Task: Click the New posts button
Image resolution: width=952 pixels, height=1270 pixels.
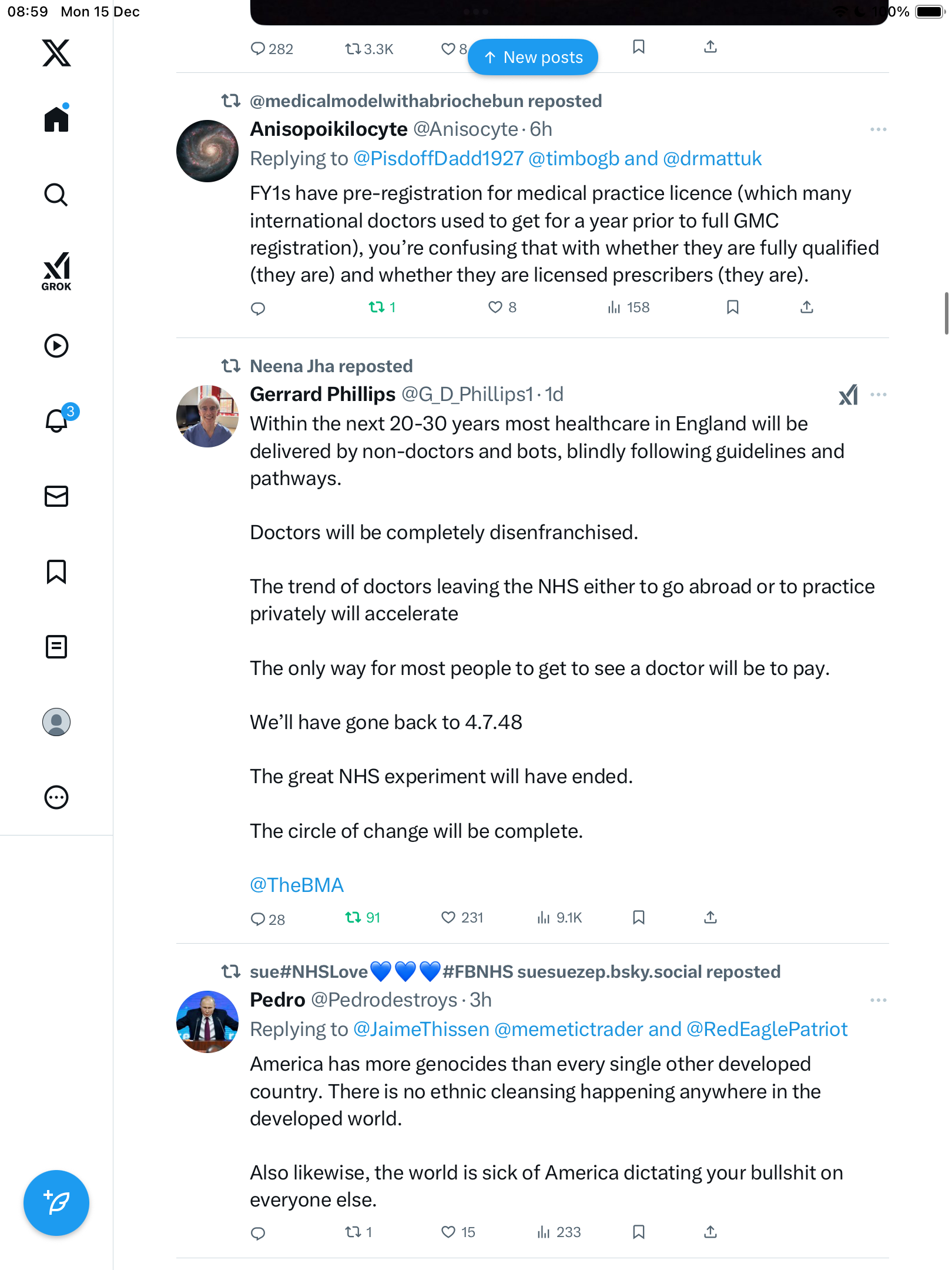Action: point(533,57)
